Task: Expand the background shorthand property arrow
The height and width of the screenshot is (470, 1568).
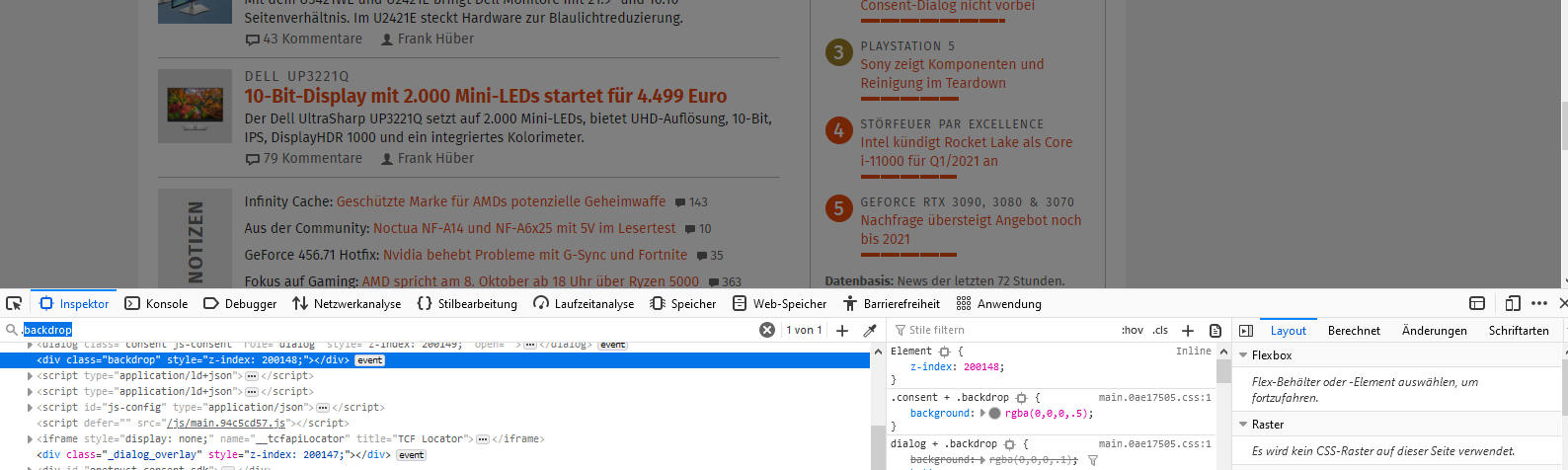Action: click(982, 414)
